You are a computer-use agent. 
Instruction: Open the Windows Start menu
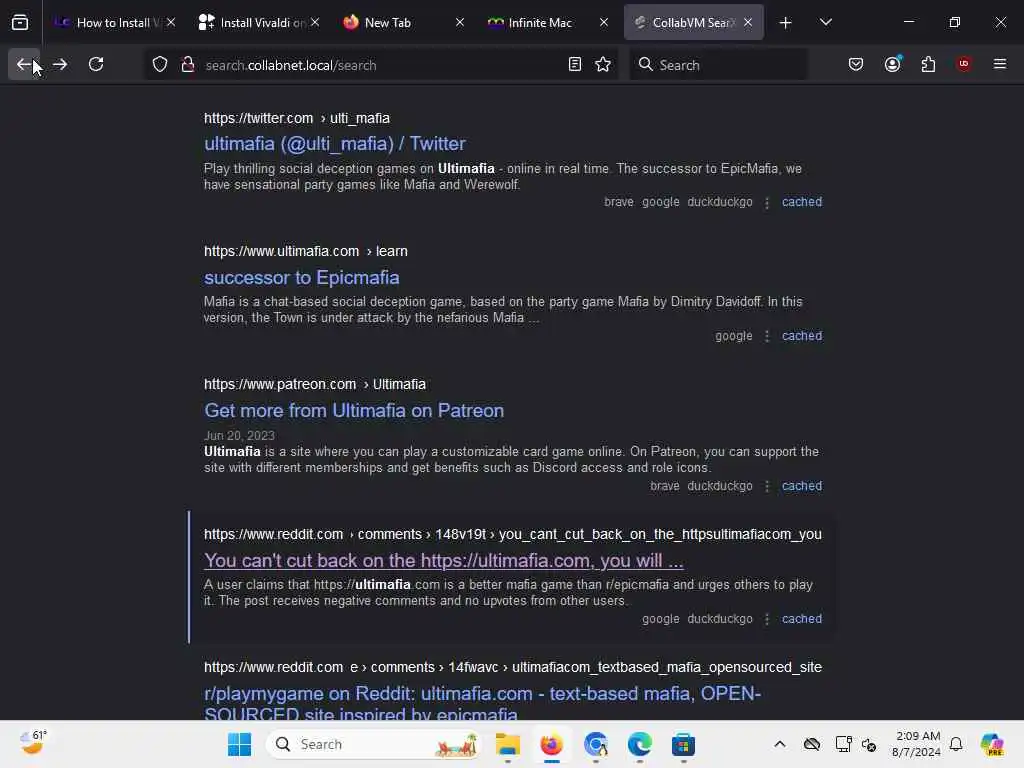(240, 744)
